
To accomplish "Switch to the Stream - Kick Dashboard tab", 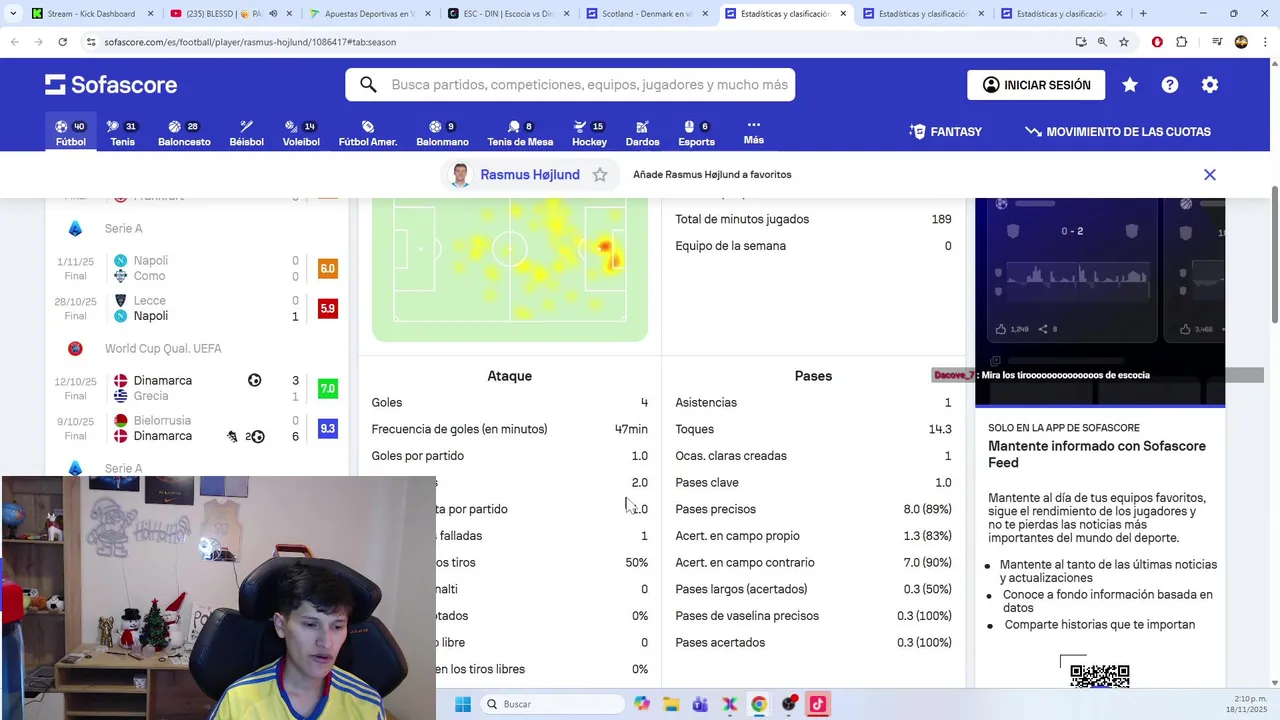I will (x=91, y=14).
